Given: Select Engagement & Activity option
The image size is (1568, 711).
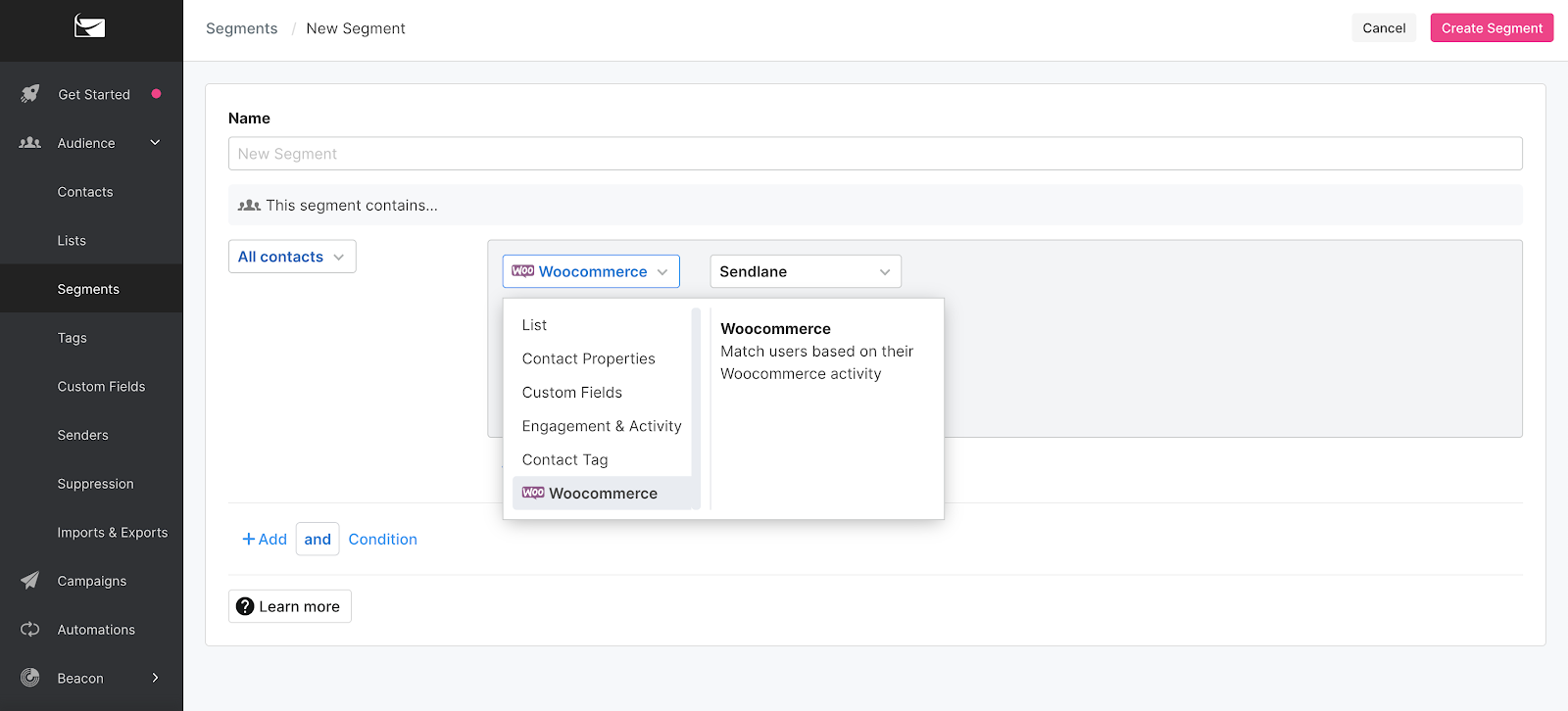Looking at the screenshot, I should (x=602, y=426).
